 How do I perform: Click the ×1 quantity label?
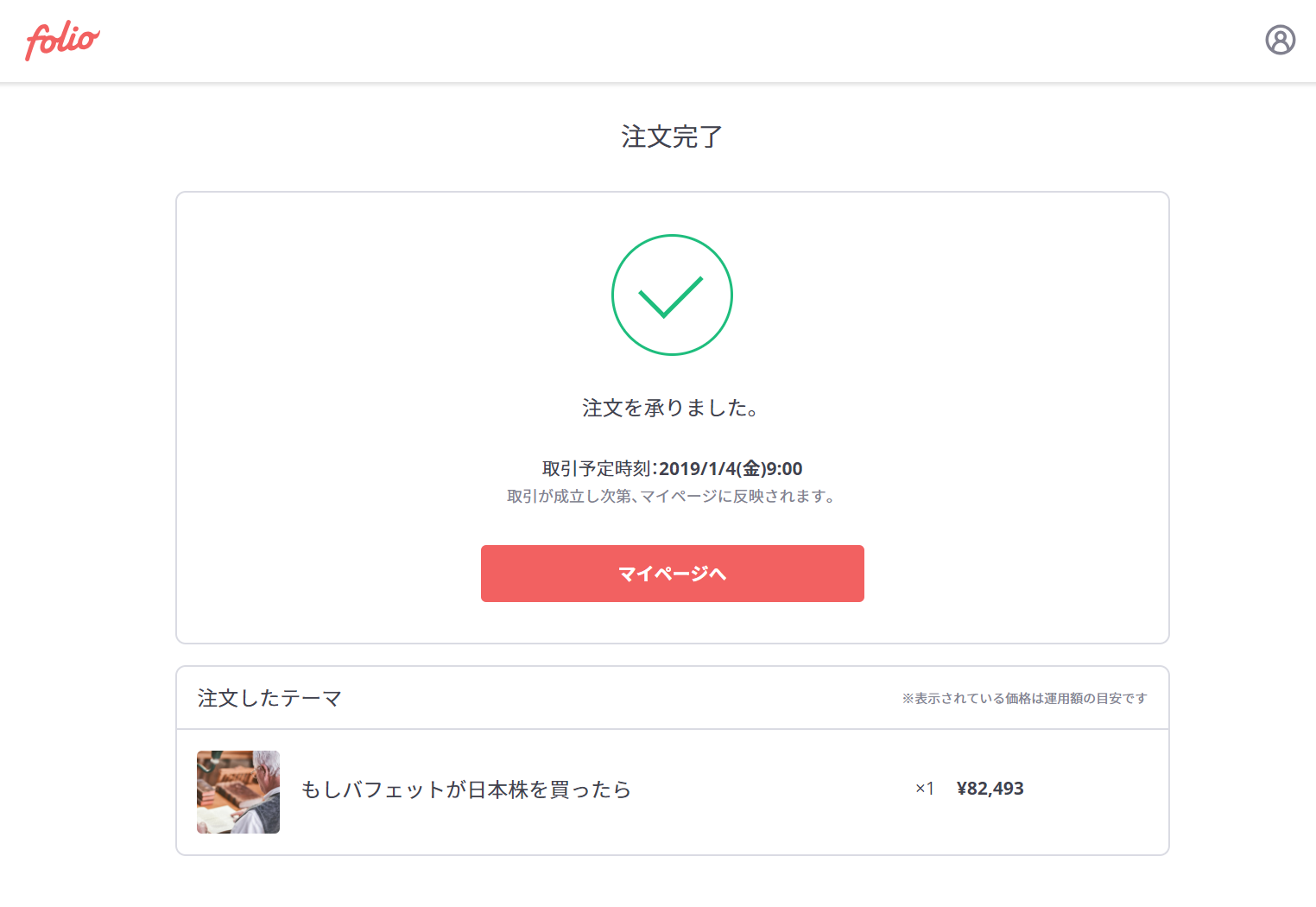925,789
